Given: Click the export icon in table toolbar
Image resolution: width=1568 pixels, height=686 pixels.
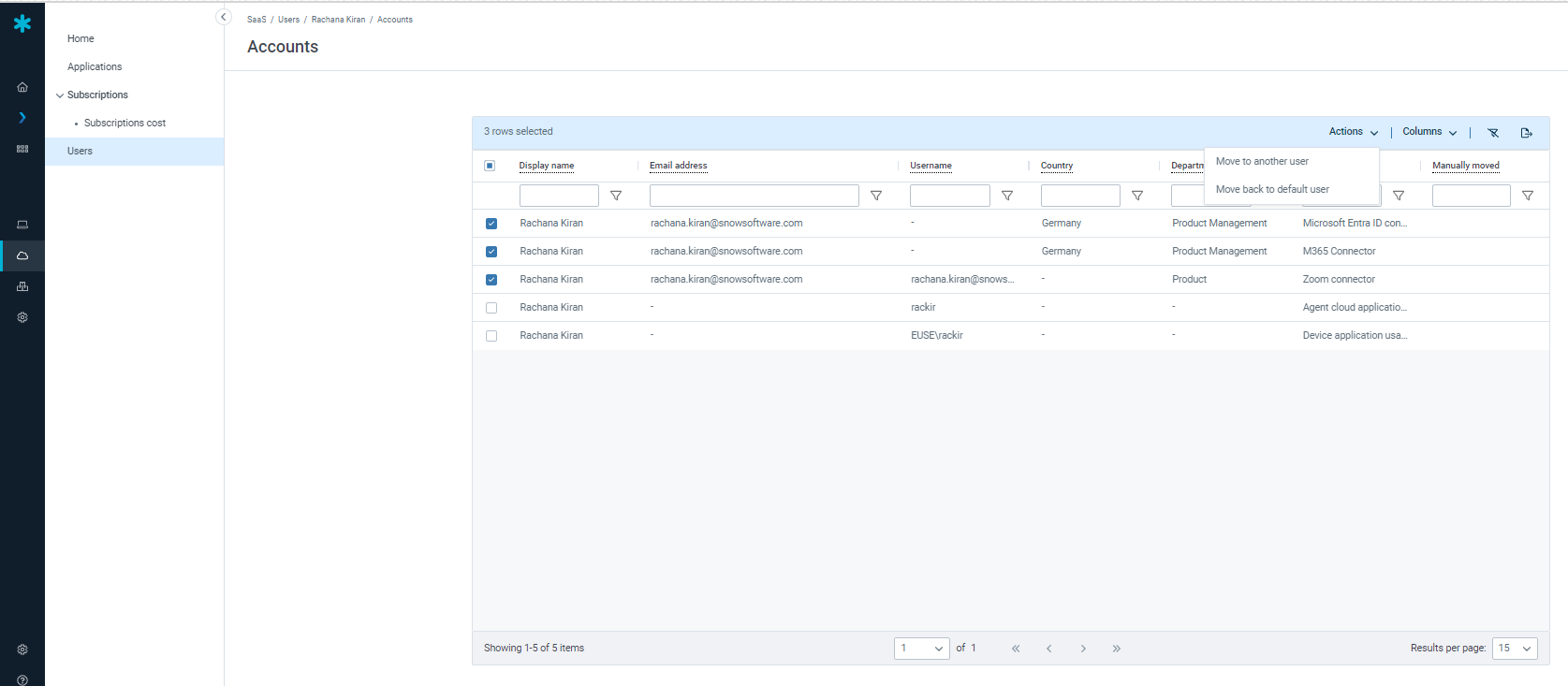Looking at the screenshot, I should [1526, 133].
